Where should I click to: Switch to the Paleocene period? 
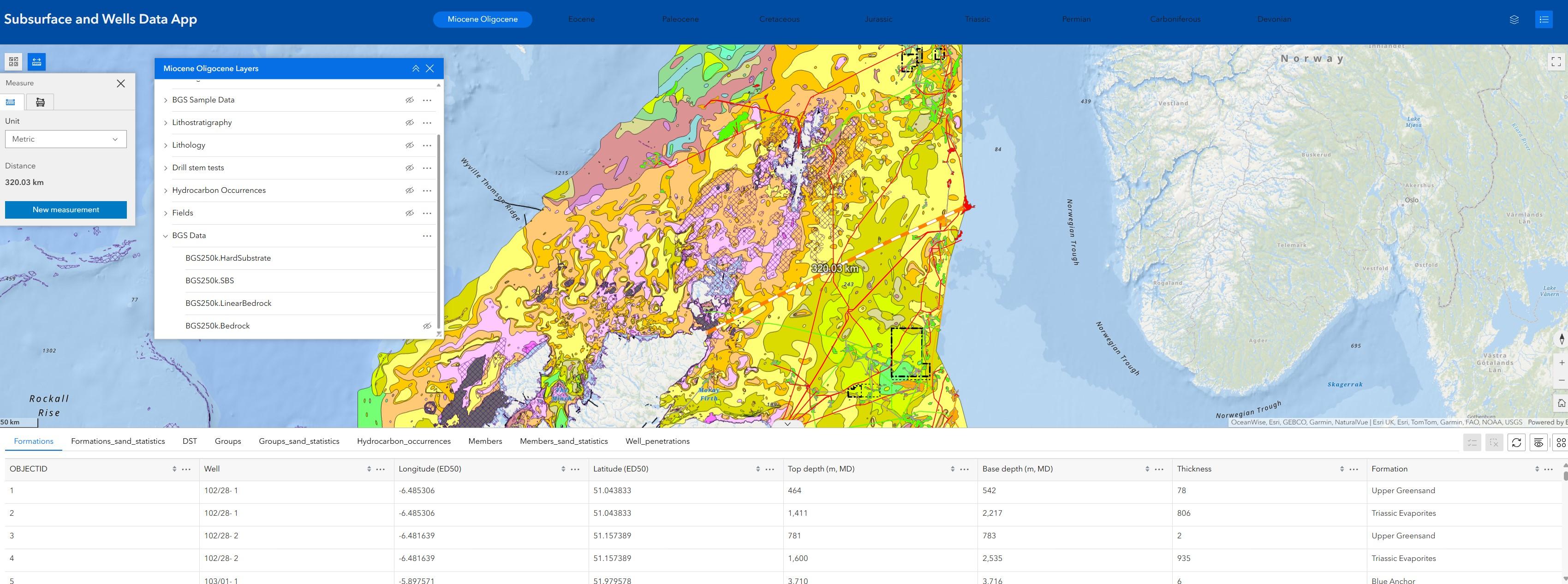tap(680, 19)
